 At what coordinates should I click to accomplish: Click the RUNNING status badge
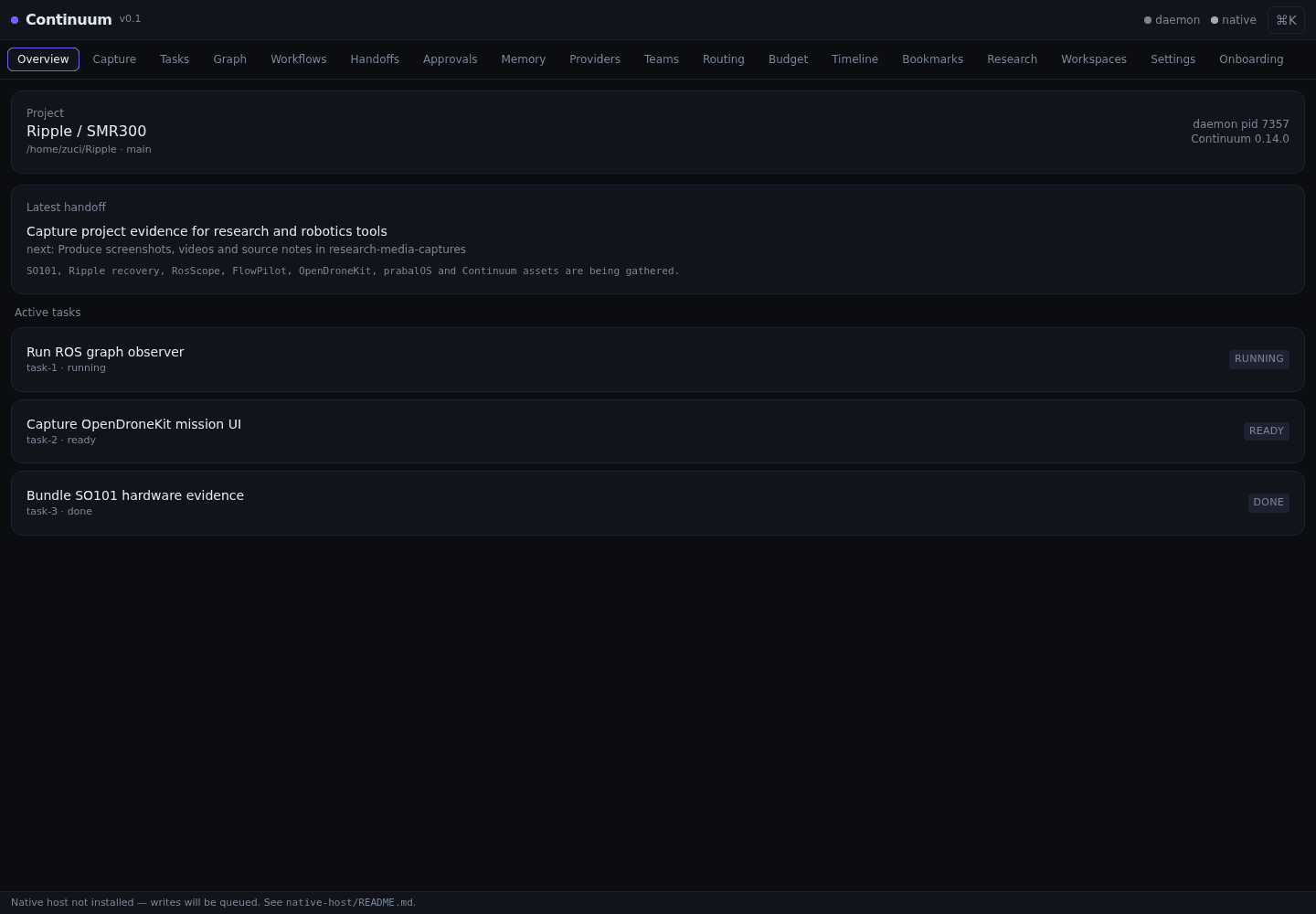click(1259, 359)
